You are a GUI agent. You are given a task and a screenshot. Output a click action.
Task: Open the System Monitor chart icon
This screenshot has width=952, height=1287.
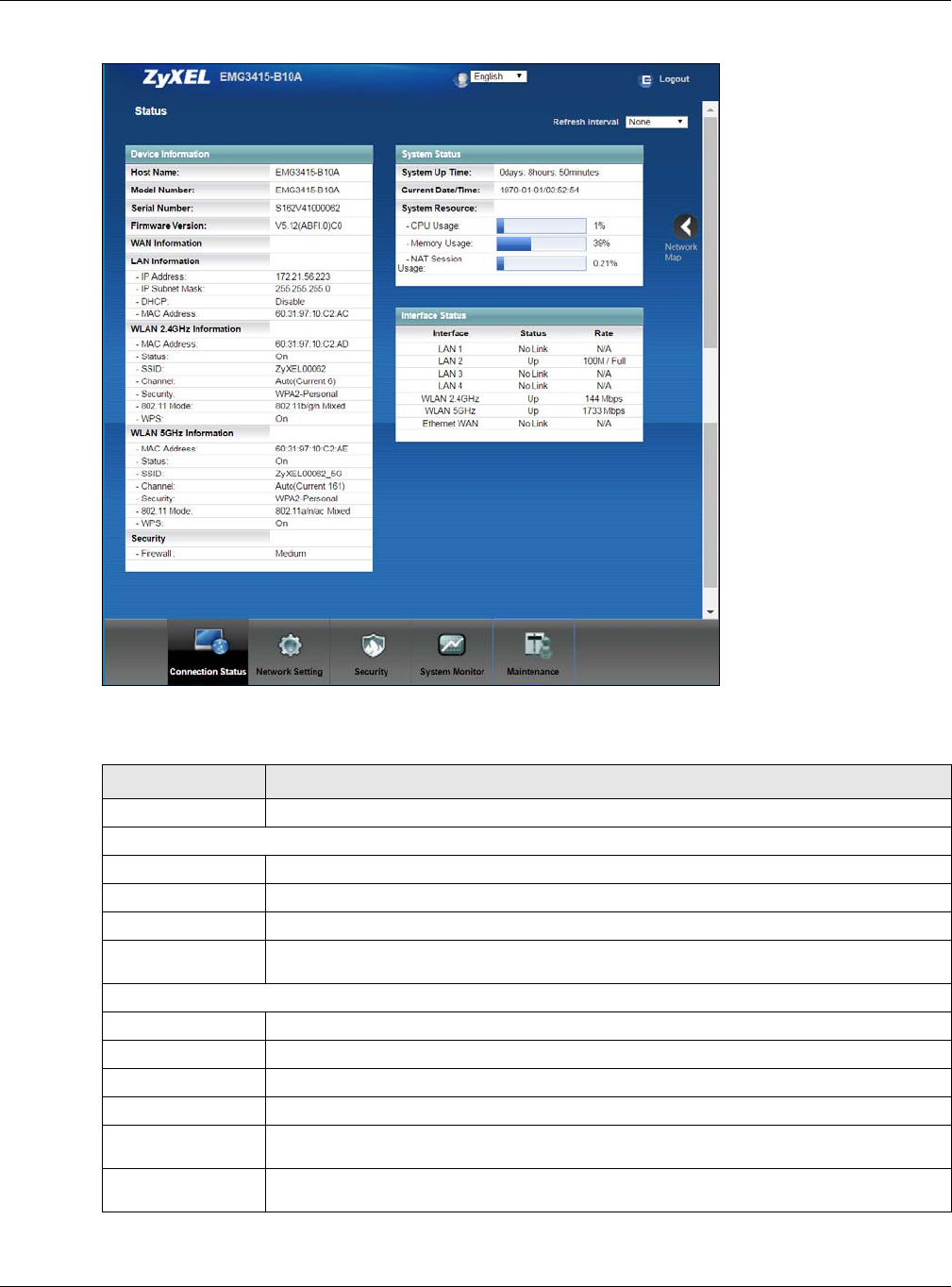[x=452, y=644]
